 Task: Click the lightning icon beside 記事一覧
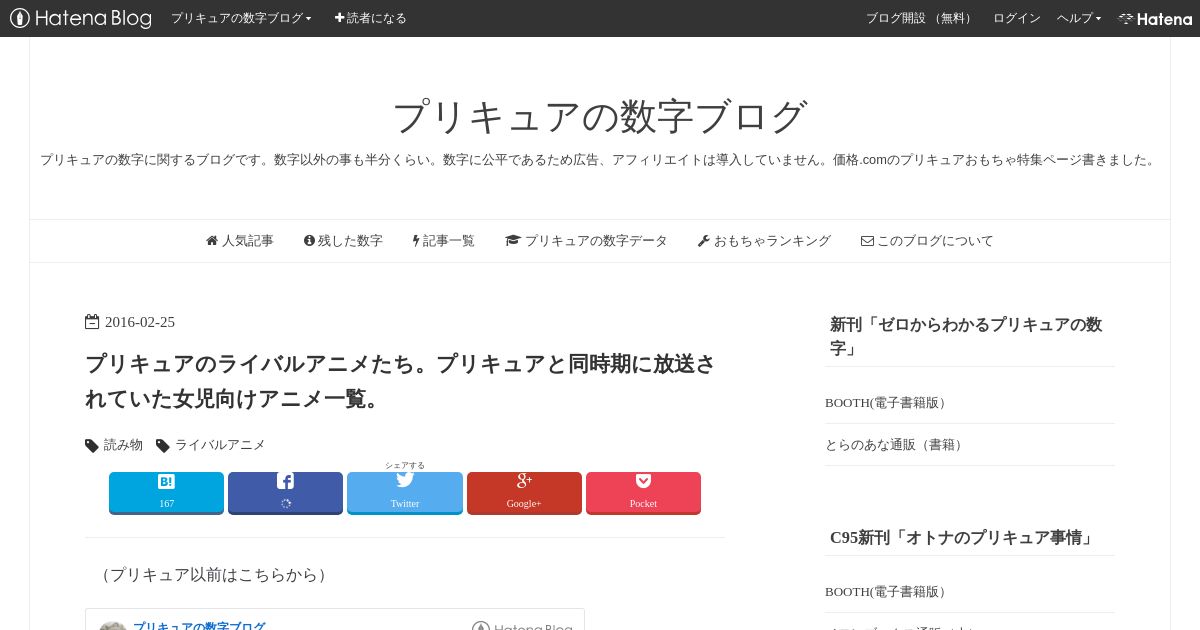coord(416,241)
